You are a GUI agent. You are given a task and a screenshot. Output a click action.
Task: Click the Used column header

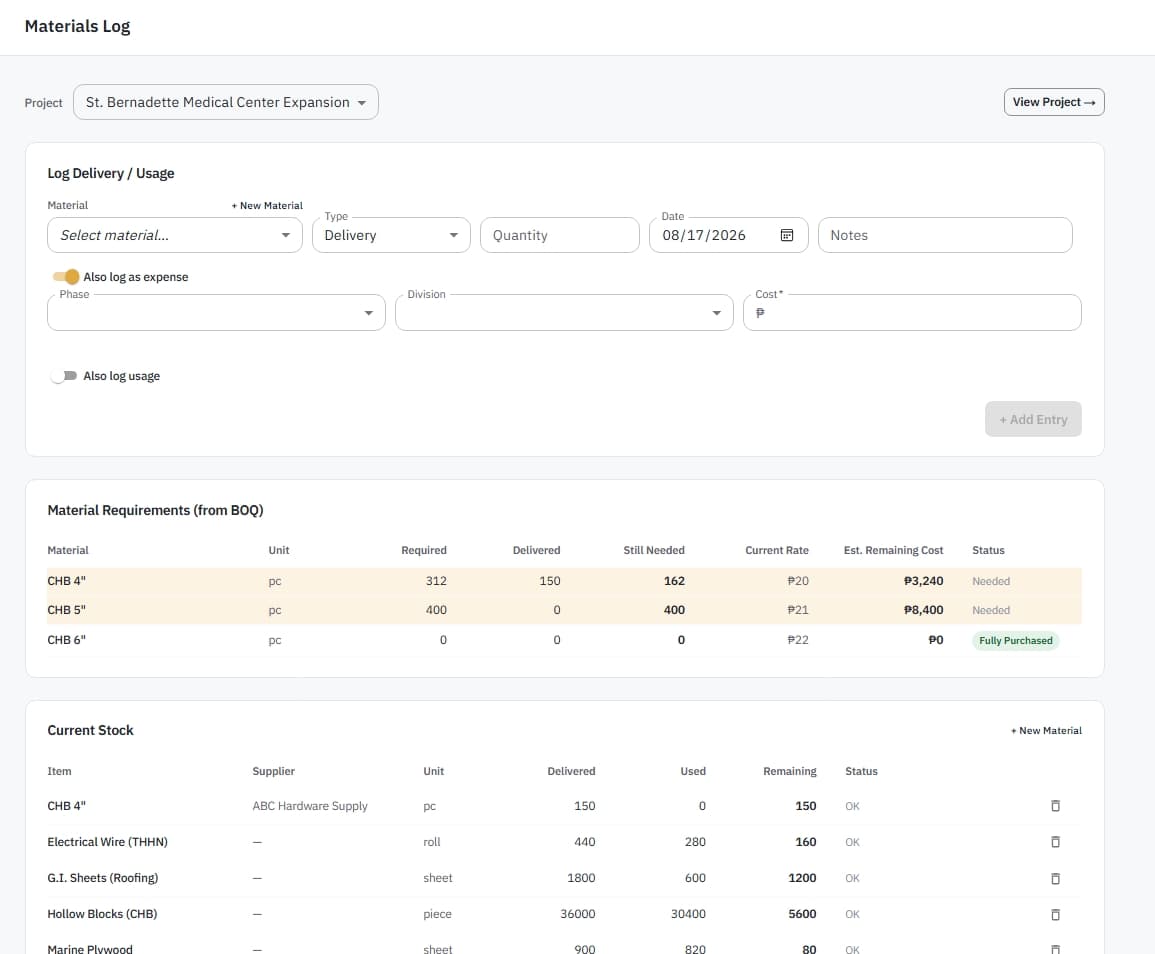692,771
